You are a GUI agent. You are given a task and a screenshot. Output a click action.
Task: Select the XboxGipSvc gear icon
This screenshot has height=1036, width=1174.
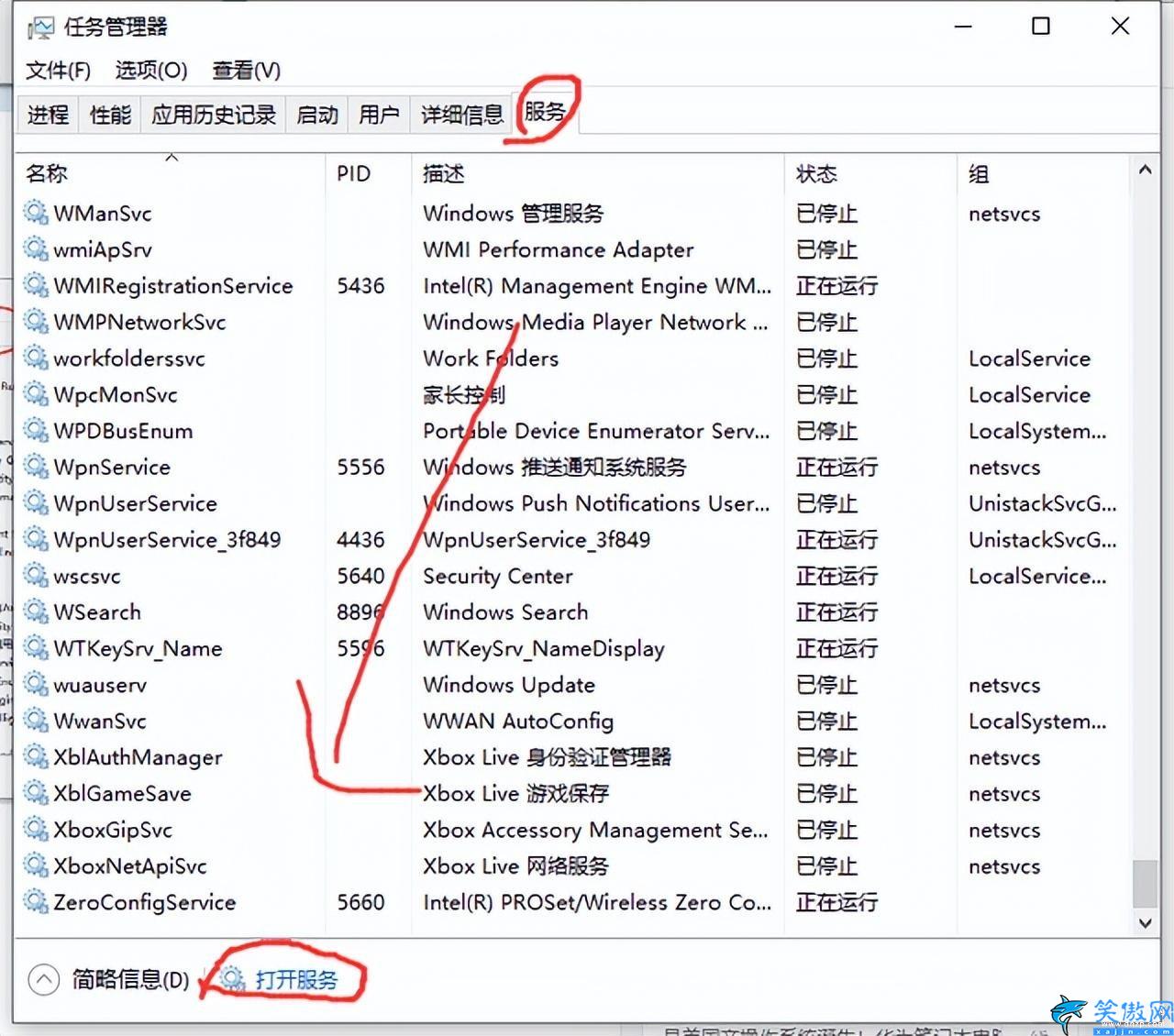coord(36,830)
